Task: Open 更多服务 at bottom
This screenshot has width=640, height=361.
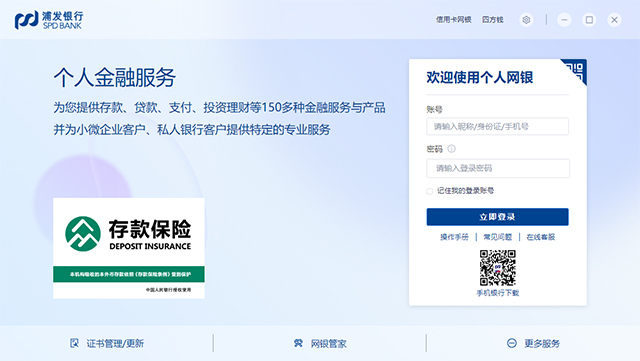Action: tap(542, 343)
